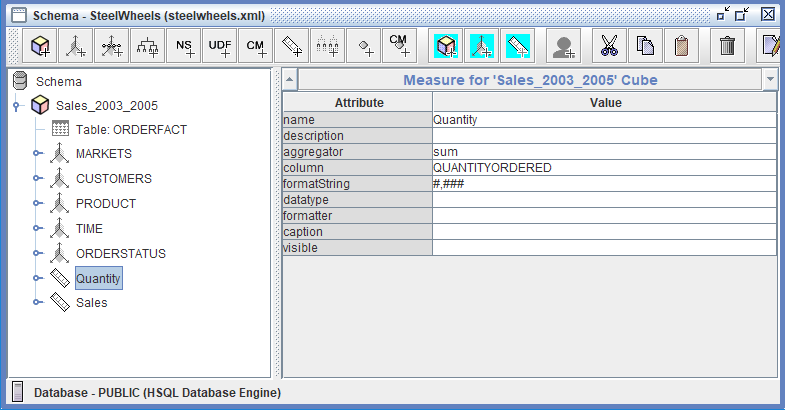Expand the MARKETS dimension node

[x=38, y=154]
